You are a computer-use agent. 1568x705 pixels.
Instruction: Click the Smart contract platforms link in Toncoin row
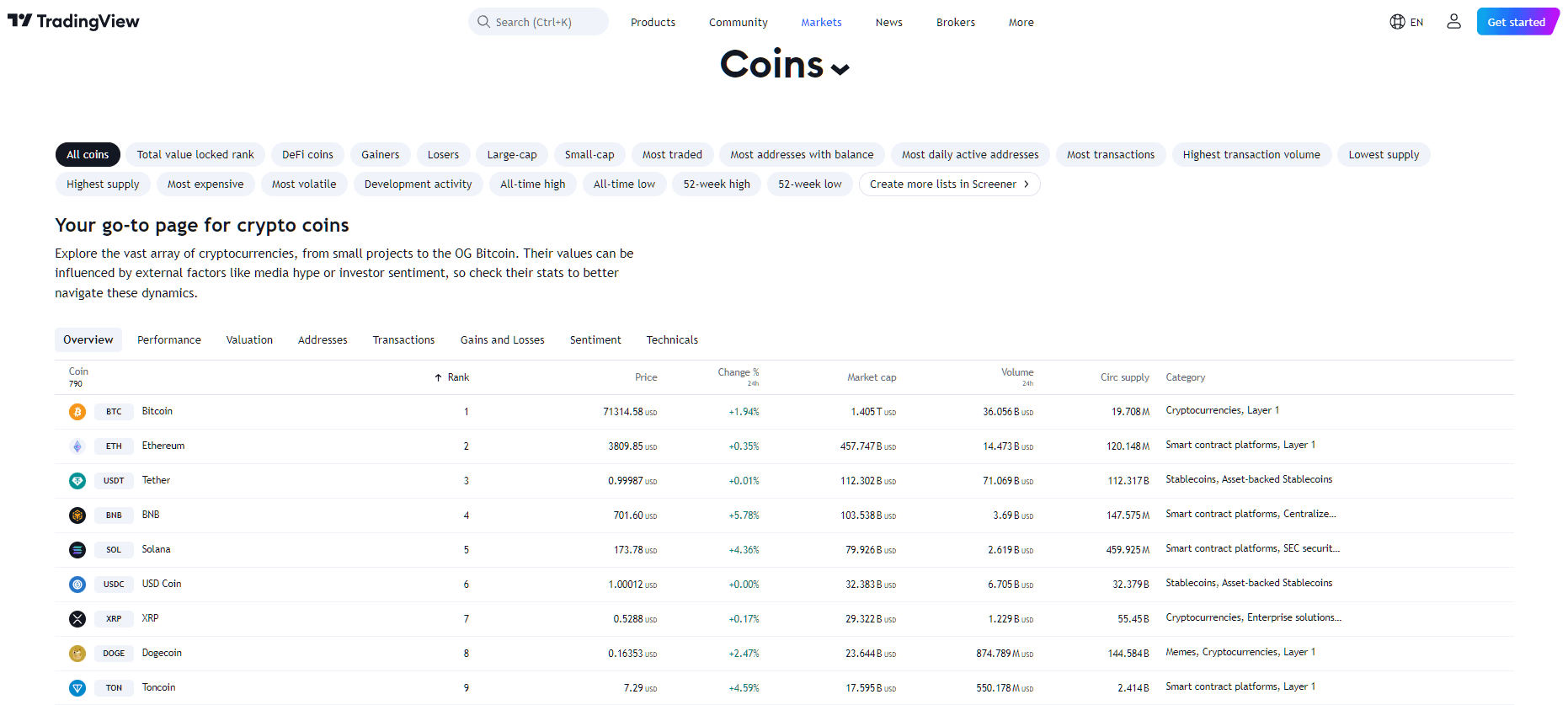(1222, 686)
